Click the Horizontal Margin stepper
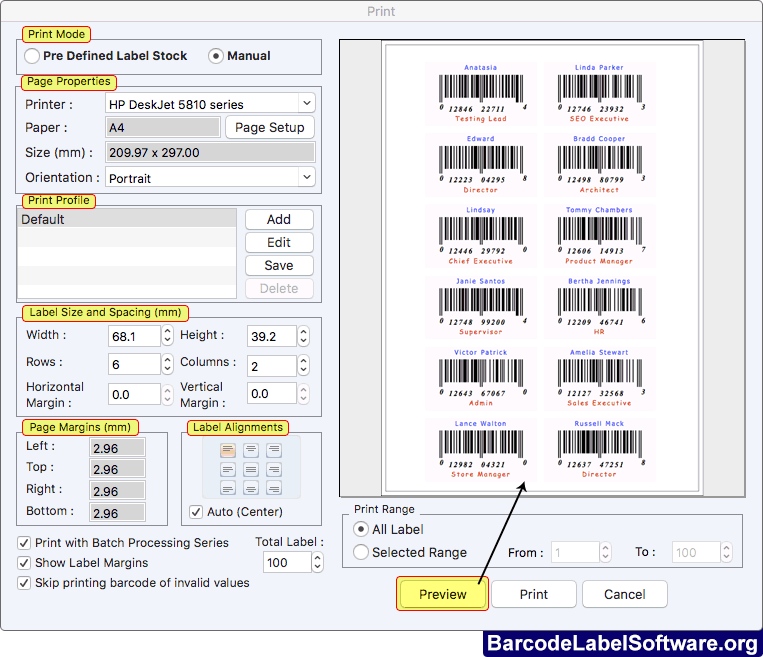 click(x=167, y=394)
